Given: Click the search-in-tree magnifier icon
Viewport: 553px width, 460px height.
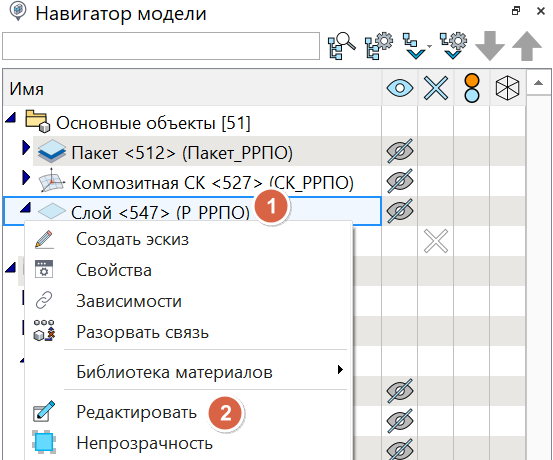Looking at the screenshot, I should 341,46.
